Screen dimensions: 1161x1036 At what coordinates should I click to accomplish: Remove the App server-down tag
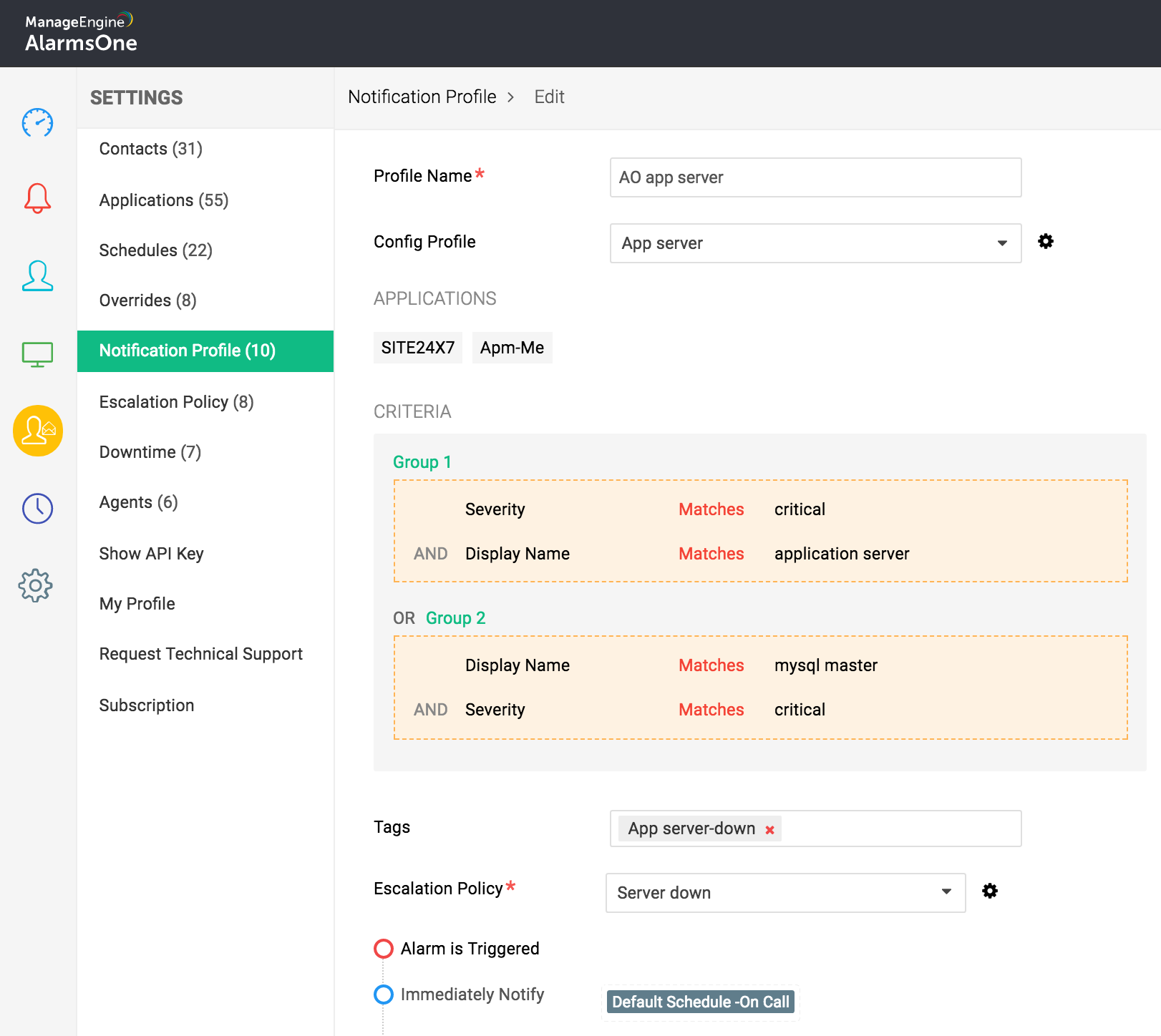pos(769,830)
